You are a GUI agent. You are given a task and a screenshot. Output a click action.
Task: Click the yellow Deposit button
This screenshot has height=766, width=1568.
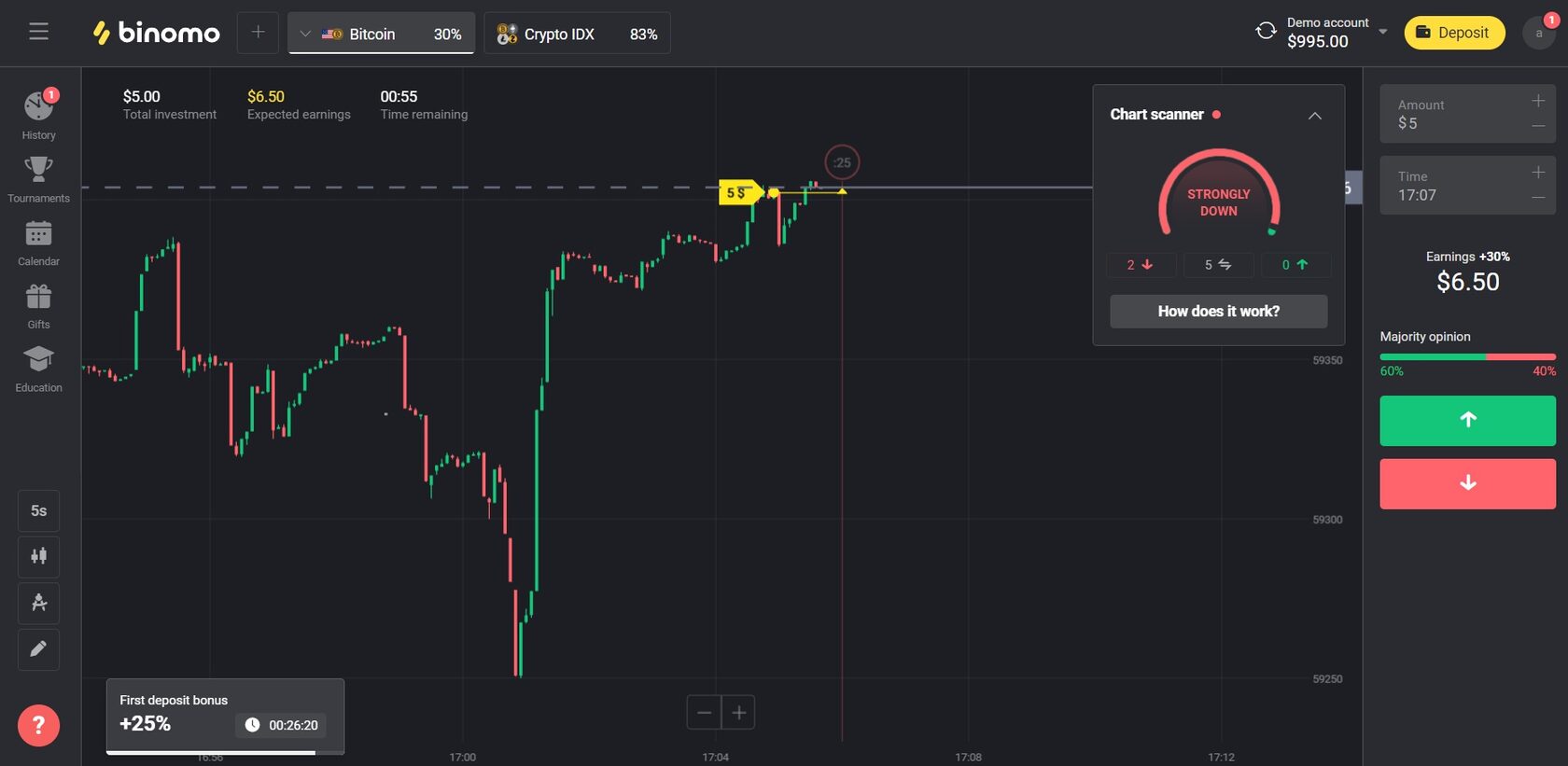click(x=1454, y=33)
